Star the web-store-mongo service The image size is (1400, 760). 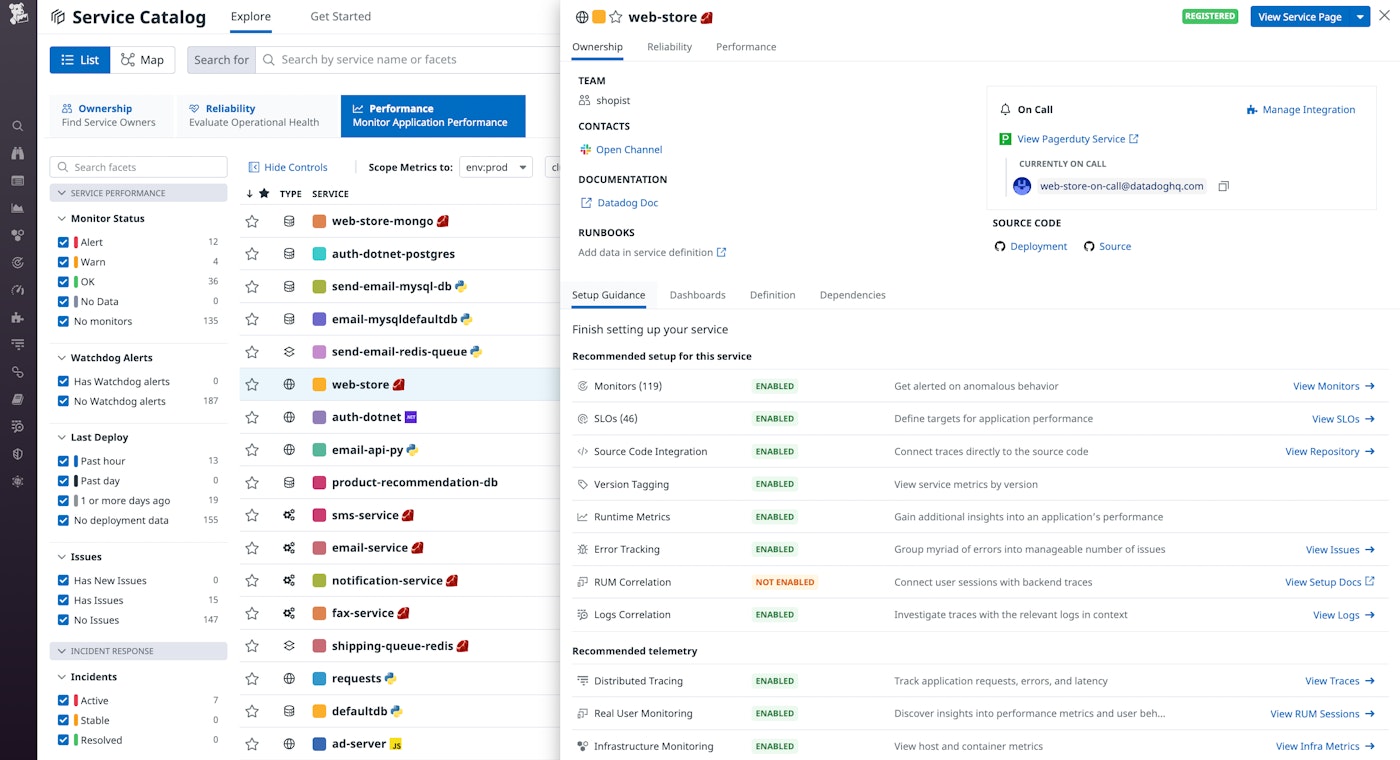click(x=252, y=221)
